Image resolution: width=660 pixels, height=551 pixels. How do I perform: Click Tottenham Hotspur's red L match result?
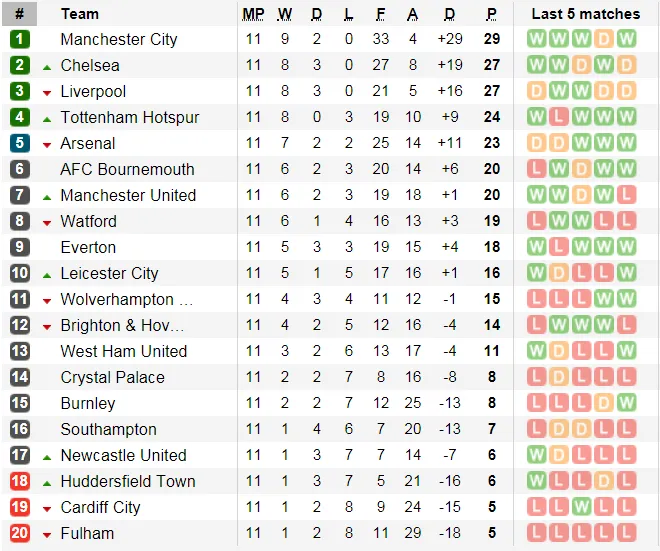click(x=558, y=117)
